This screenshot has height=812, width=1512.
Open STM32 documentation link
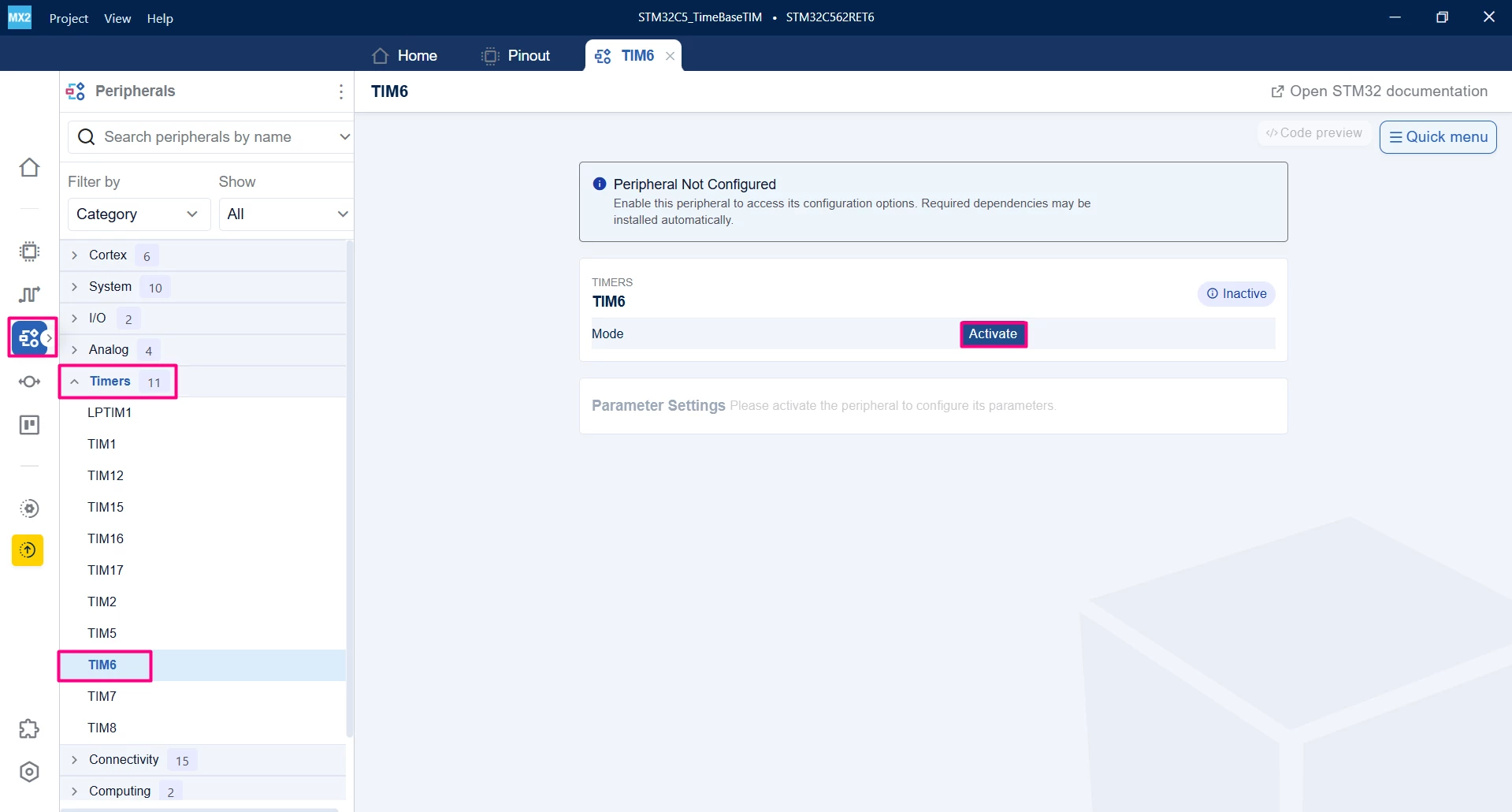(x=1380, y=91)
